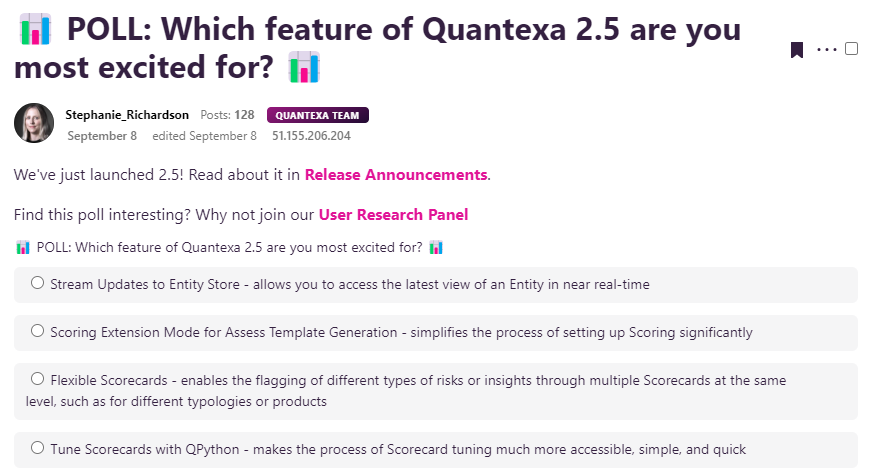Open the User Research Panel link
This screenshot has width=874, height=474.
(x=393, y=215)
